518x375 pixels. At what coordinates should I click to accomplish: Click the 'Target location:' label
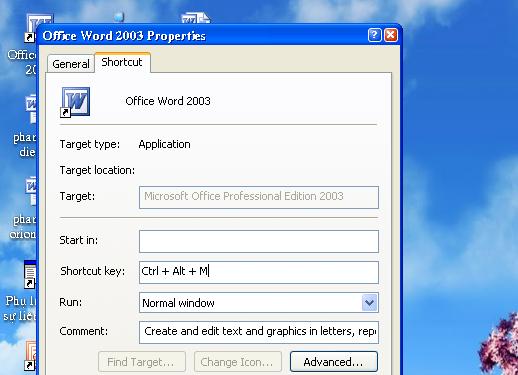(x=97, y=170)
